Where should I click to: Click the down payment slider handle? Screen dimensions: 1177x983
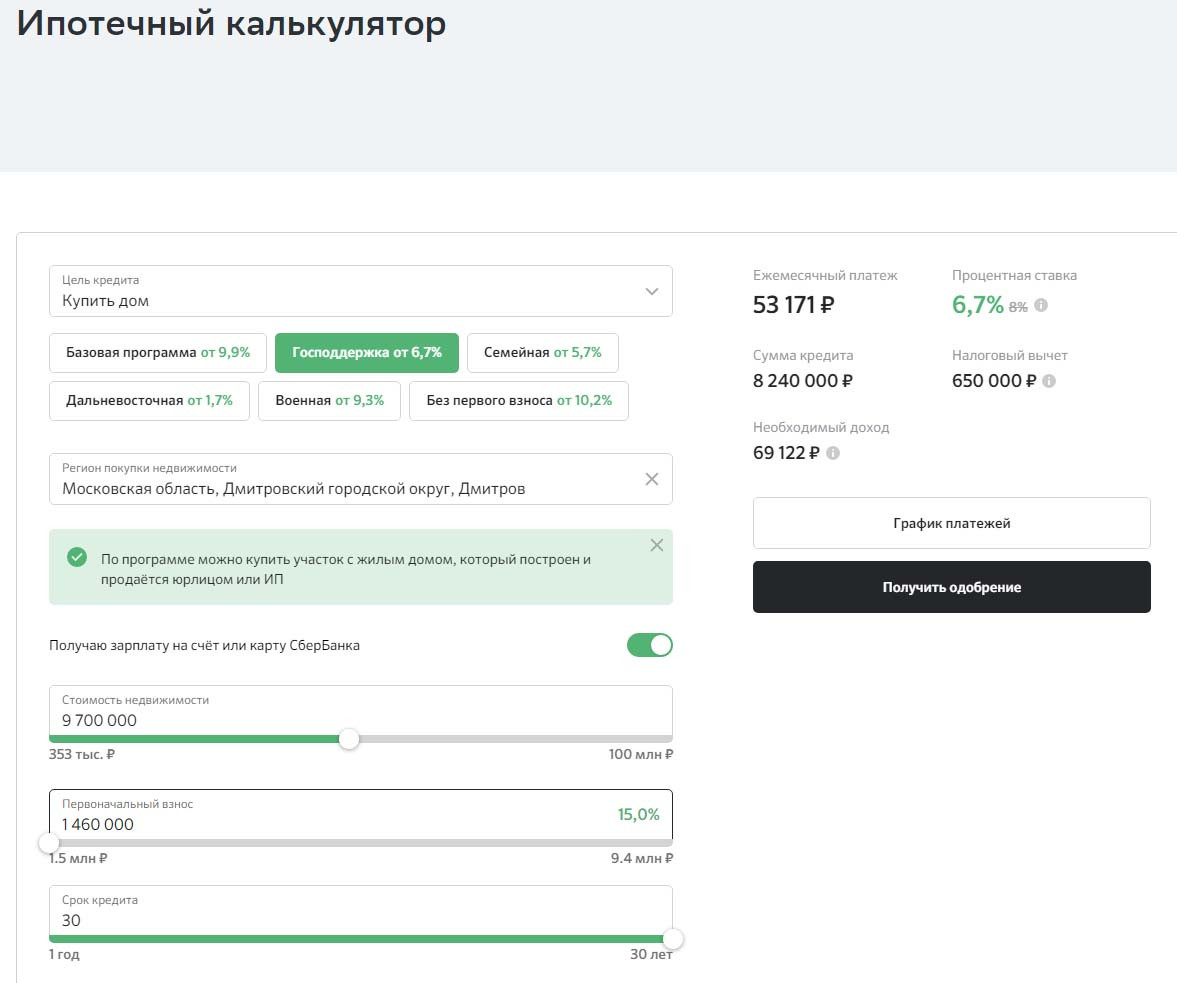tap(49, 843)
